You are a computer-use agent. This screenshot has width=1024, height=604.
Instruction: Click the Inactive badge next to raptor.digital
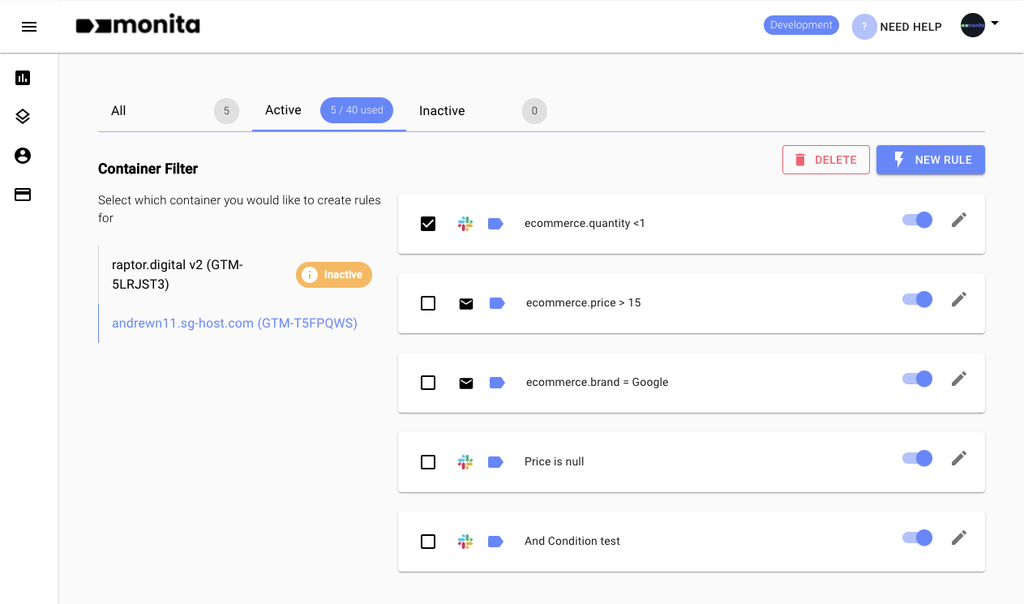click(x=334, y=274)
